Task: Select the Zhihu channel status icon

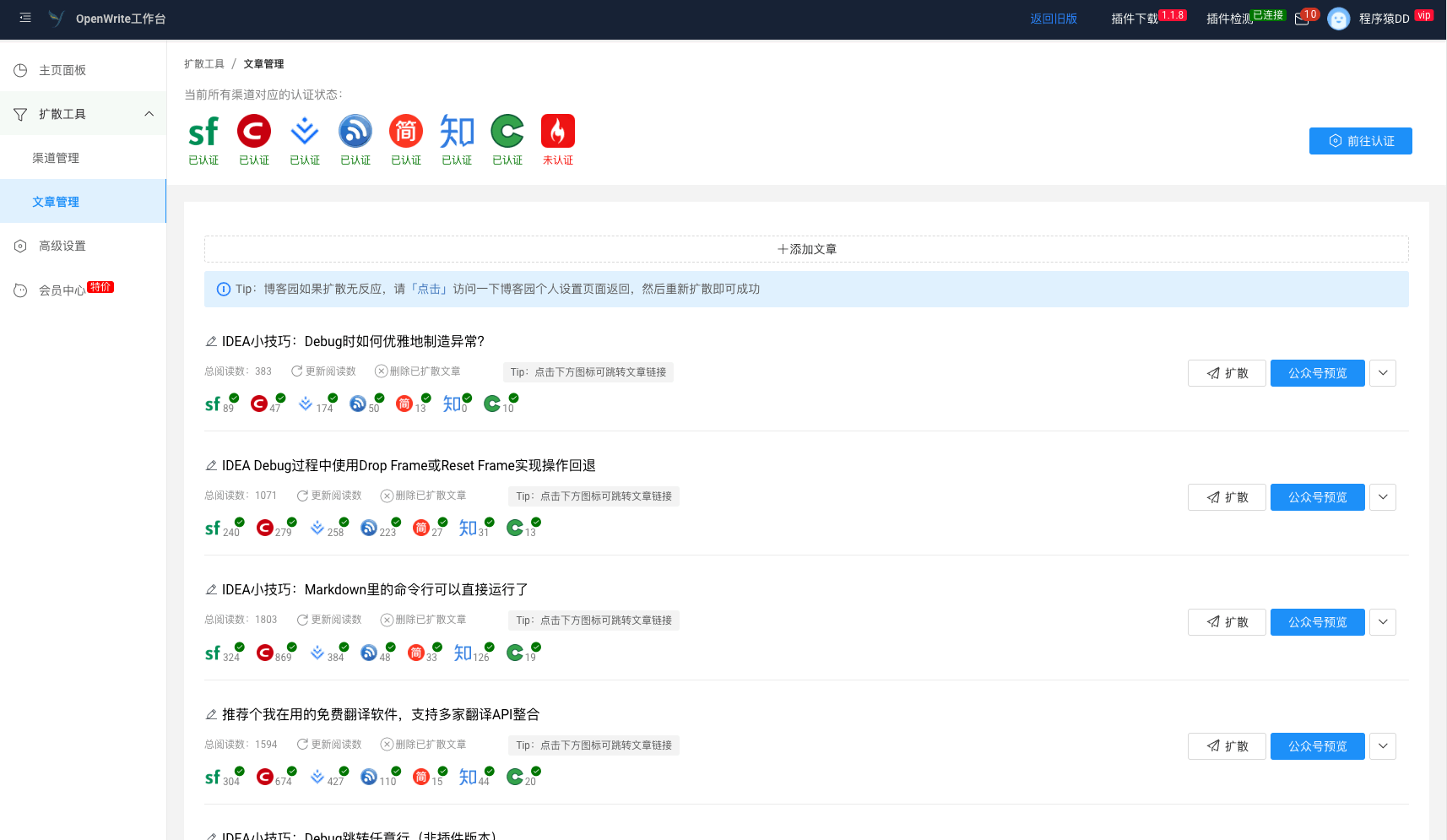Action: [x=457, y=131]
